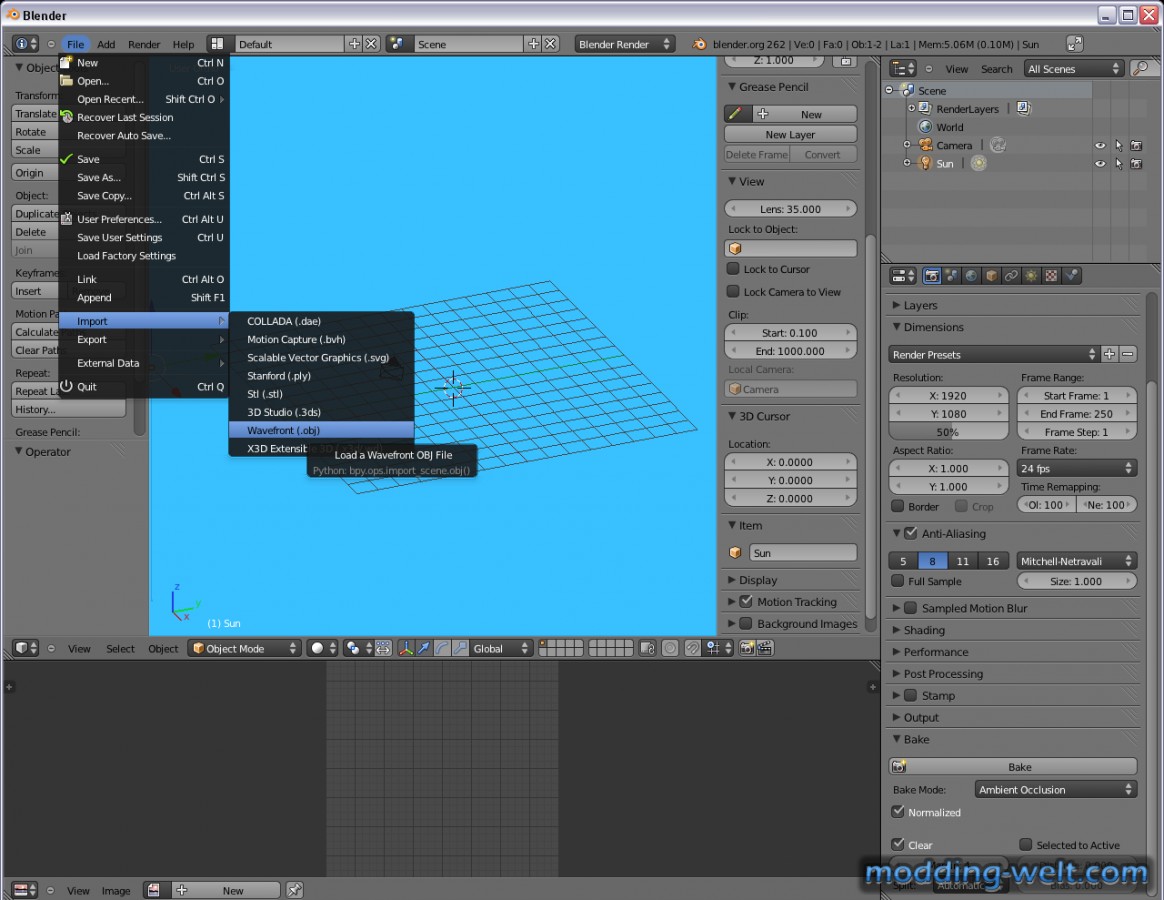The image size is (1164, 900).
Task: Uncheck the Normalized bake option
Action: pyautogui.click(x=898, y=812)
